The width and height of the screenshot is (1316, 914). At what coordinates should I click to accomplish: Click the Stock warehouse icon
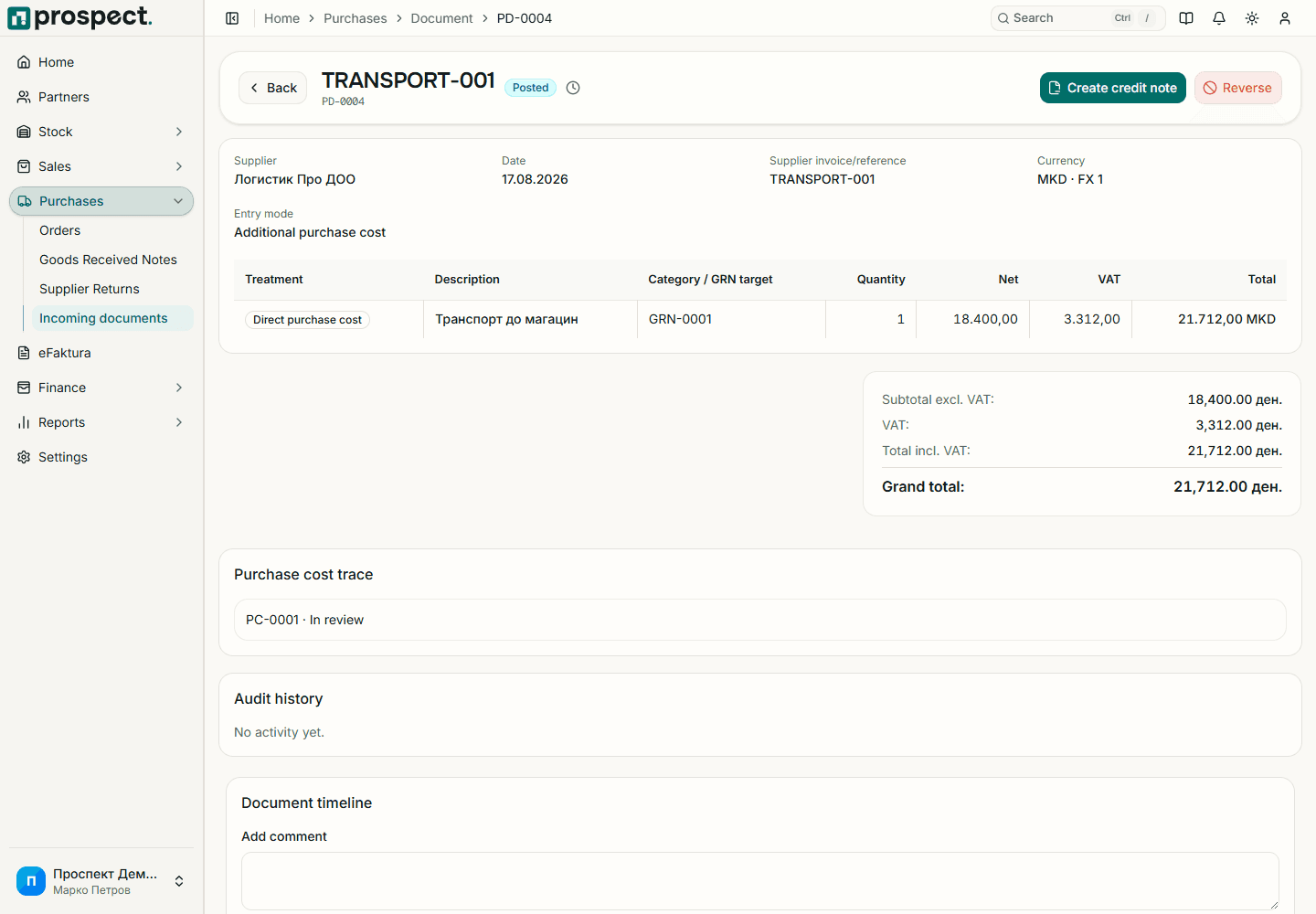coord(24,132)
